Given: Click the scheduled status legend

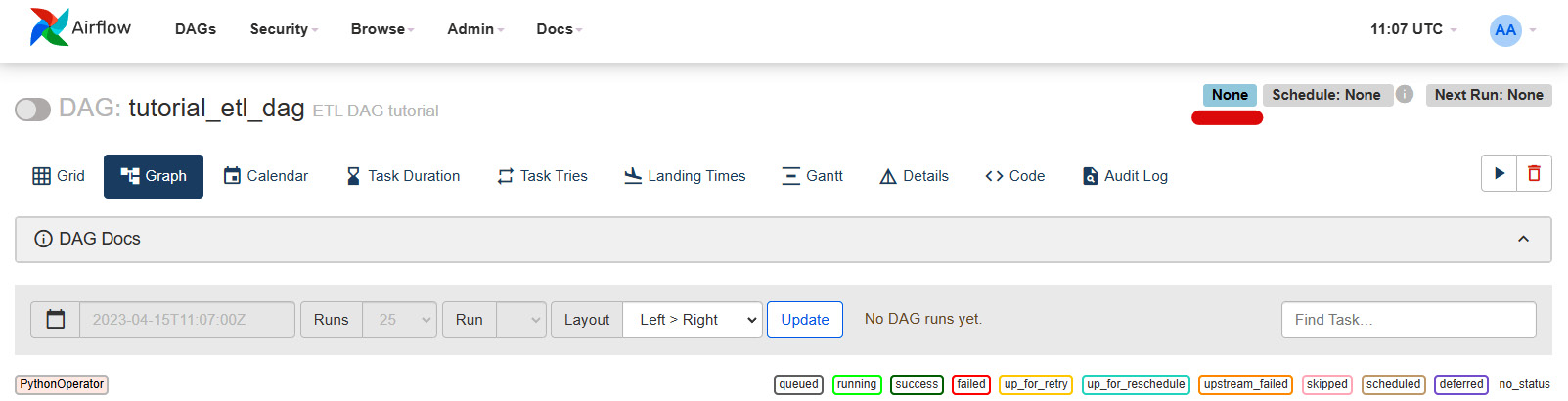Looking at the screenshot, I should pyautogui.click(x=1393, y=384).
